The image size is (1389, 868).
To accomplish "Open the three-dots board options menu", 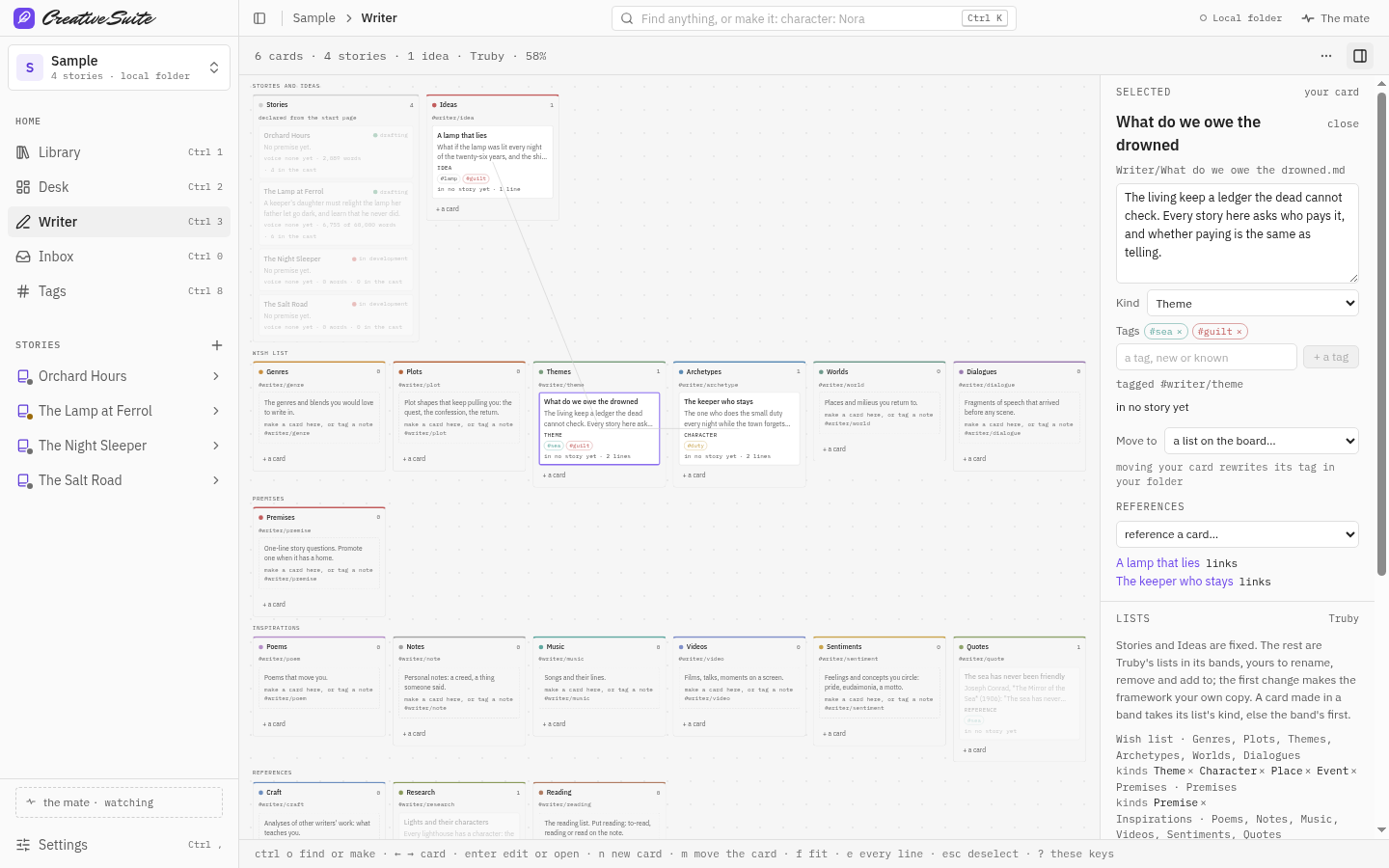I will (x=1326, y=56).
